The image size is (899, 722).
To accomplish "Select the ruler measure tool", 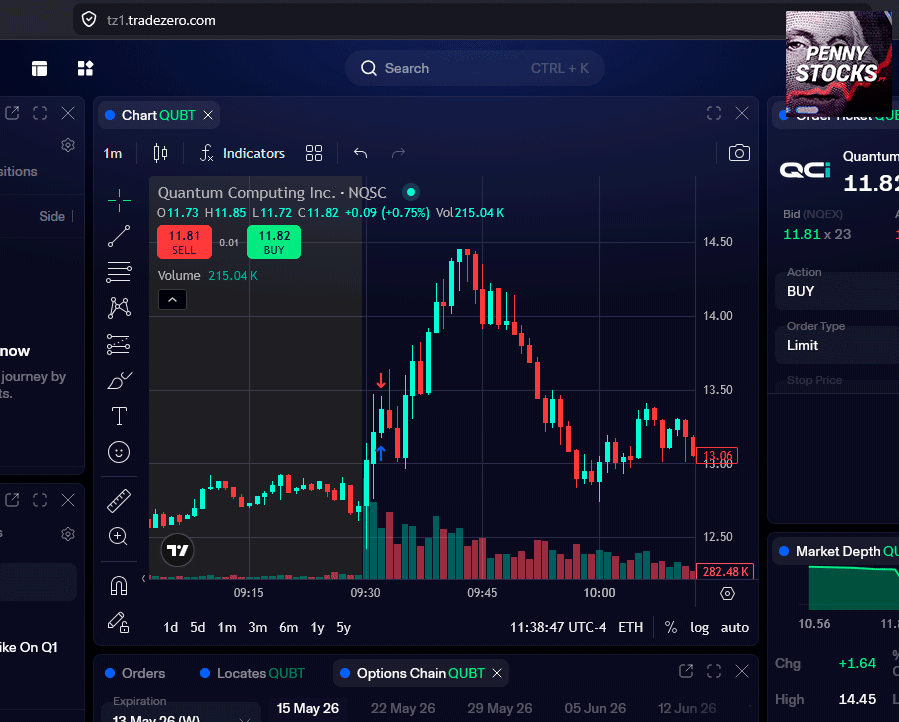I will 119,501.
